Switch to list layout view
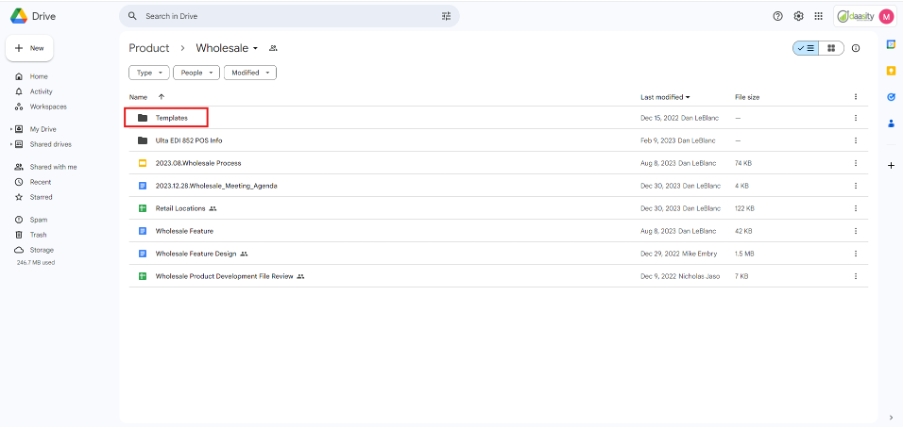This screenshot has width=904, height=428. [x=806, y=48]
